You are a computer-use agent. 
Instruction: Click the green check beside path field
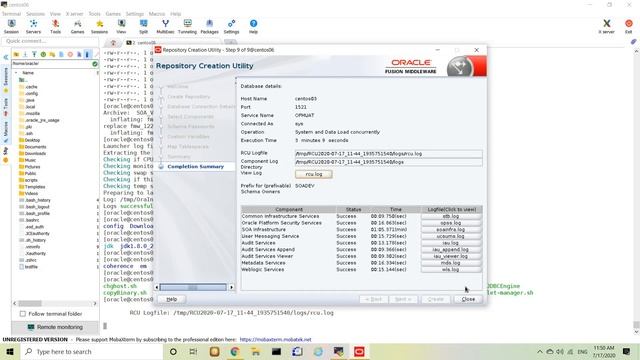coord(95,64)
